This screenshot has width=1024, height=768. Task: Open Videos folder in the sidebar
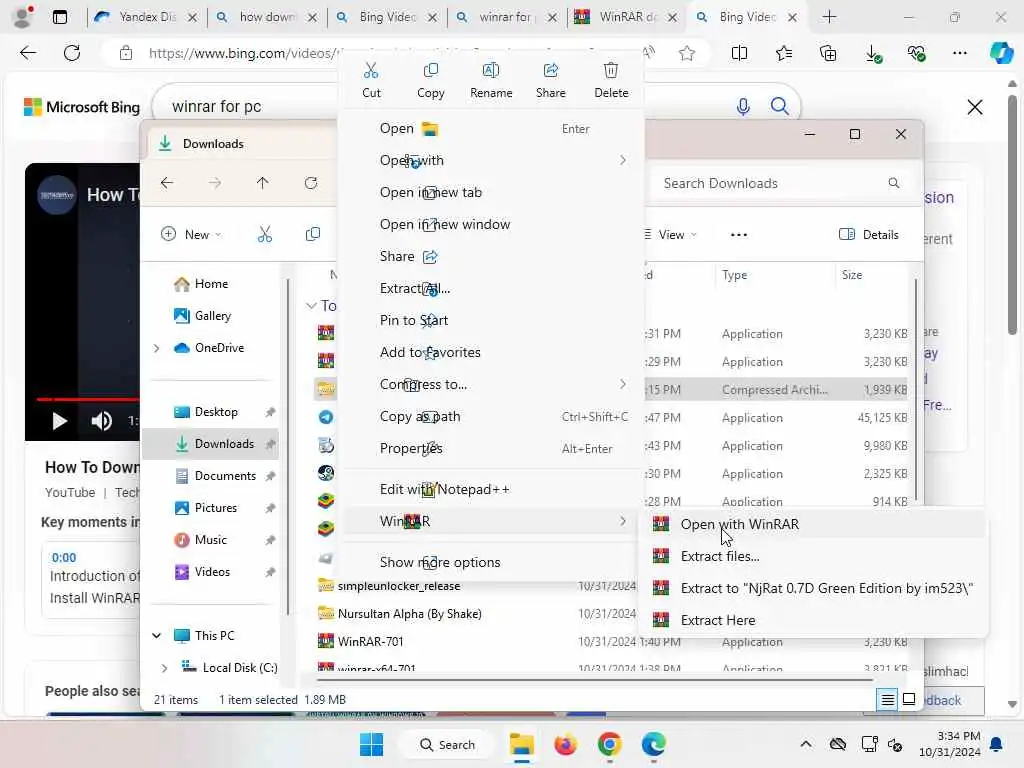[x=212, y=571]
